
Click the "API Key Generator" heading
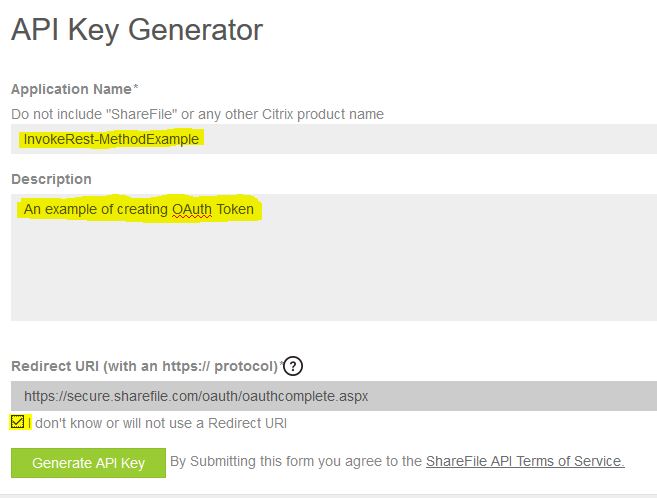(137, 30)
